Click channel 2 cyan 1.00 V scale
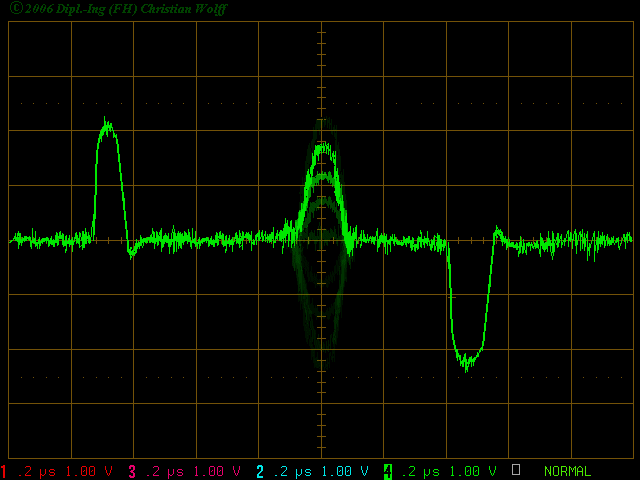640x480 pixels. (345, 471)
